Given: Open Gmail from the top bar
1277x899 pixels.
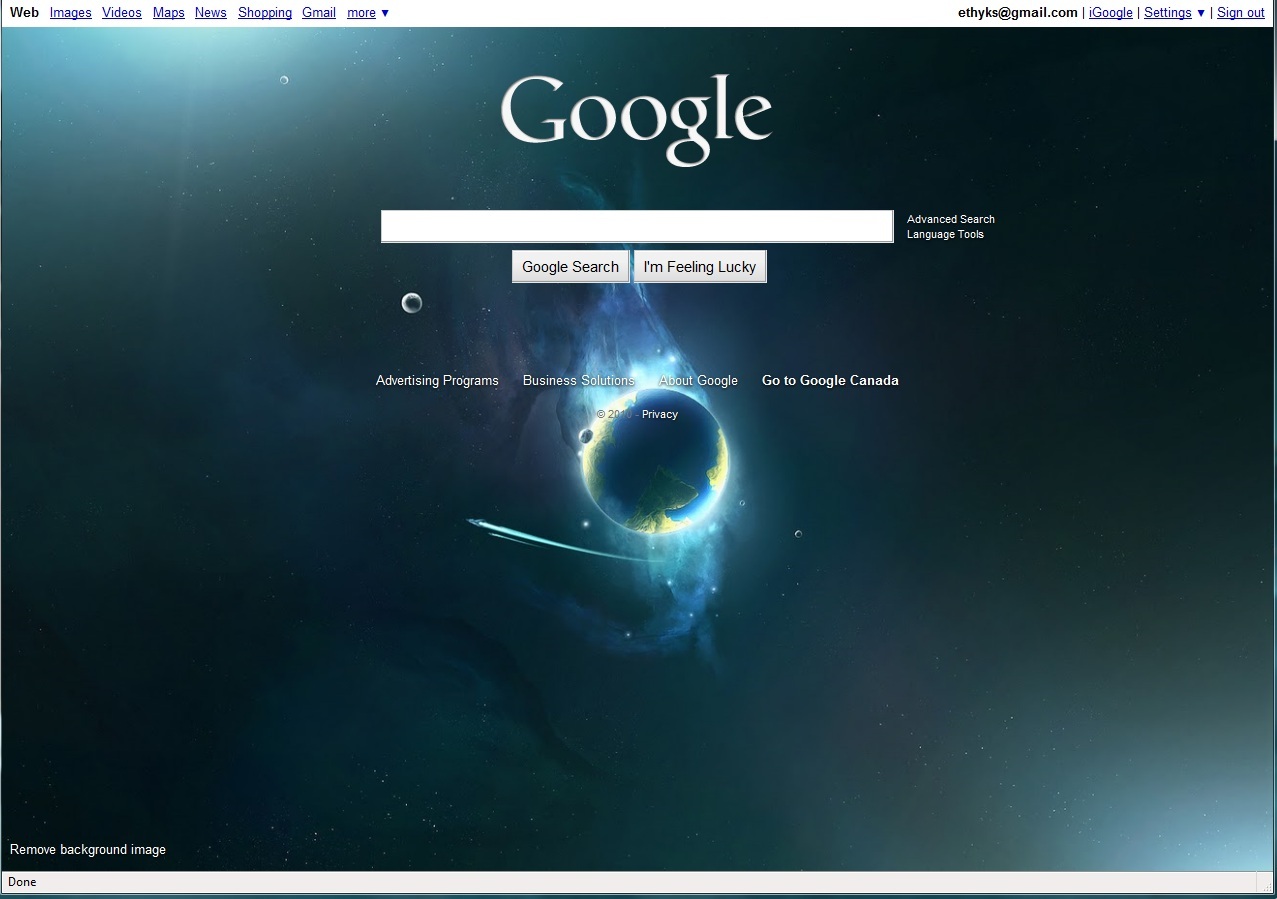Looking at the screenshot, I should 319,13.
